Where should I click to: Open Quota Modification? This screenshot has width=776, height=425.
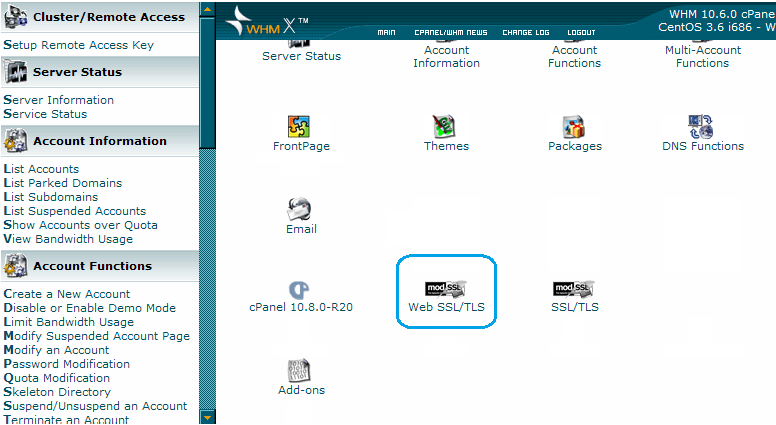(56, 378)
